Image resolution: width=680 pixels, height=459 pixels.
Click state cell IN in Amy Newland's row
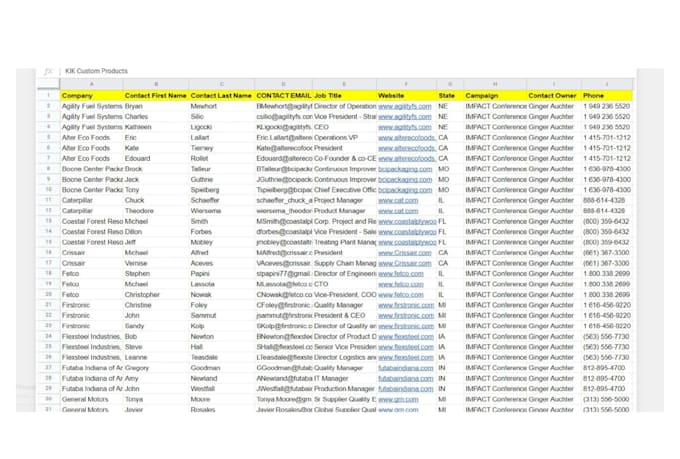[450, 378]
